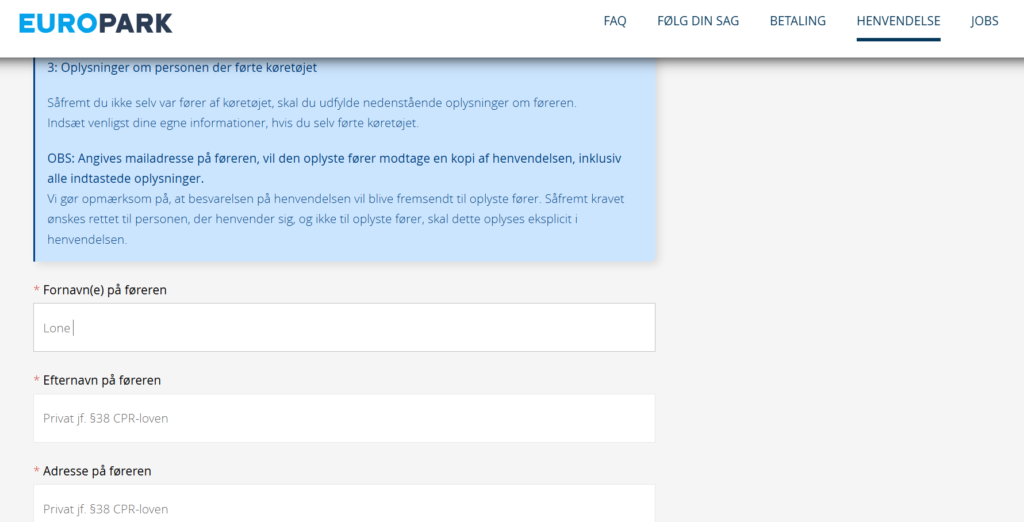Click the EuroPark logo
1024x522 pixels.
(x=96, y=23)
